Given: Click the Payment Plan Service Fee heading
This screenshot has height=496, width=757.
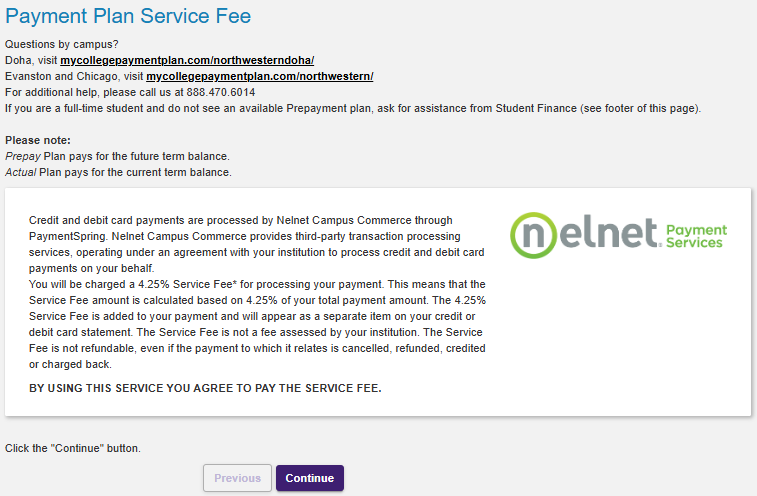Looking at the screenshot, I should pos(128,16).
